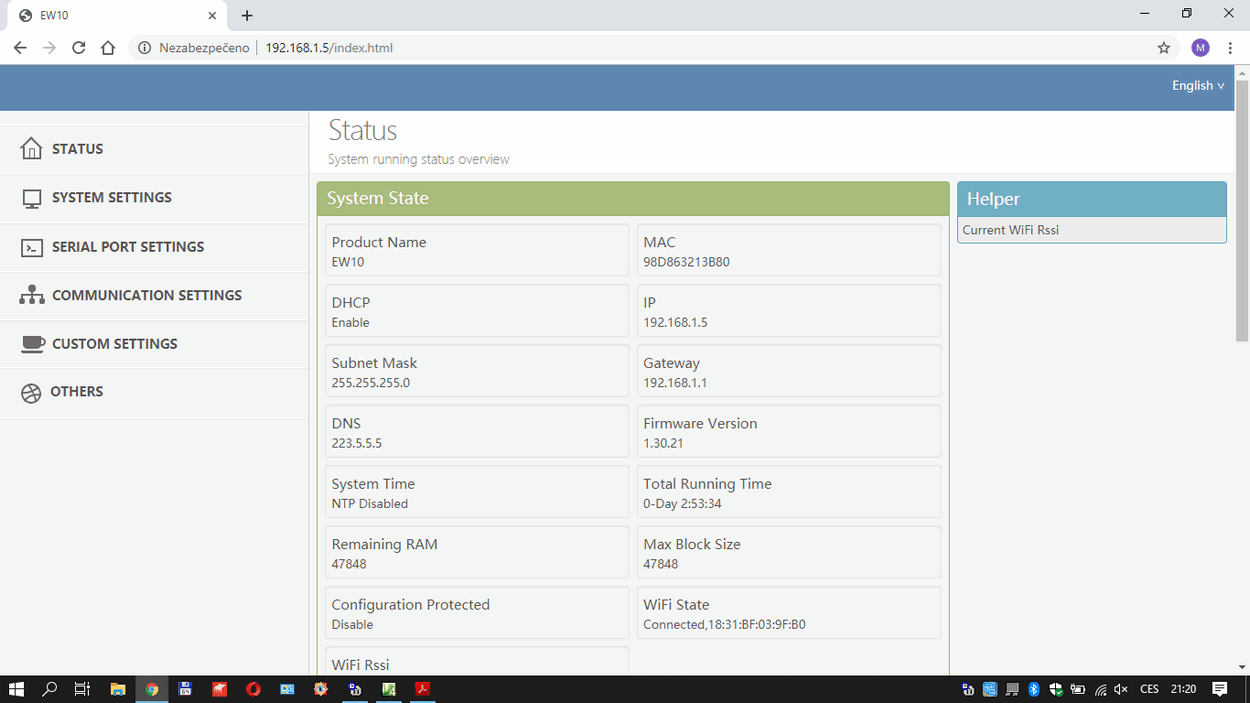This screenshot has width=1250, height=703.
Task: Close the EW10 browser tab
Action: coord(212,15)
